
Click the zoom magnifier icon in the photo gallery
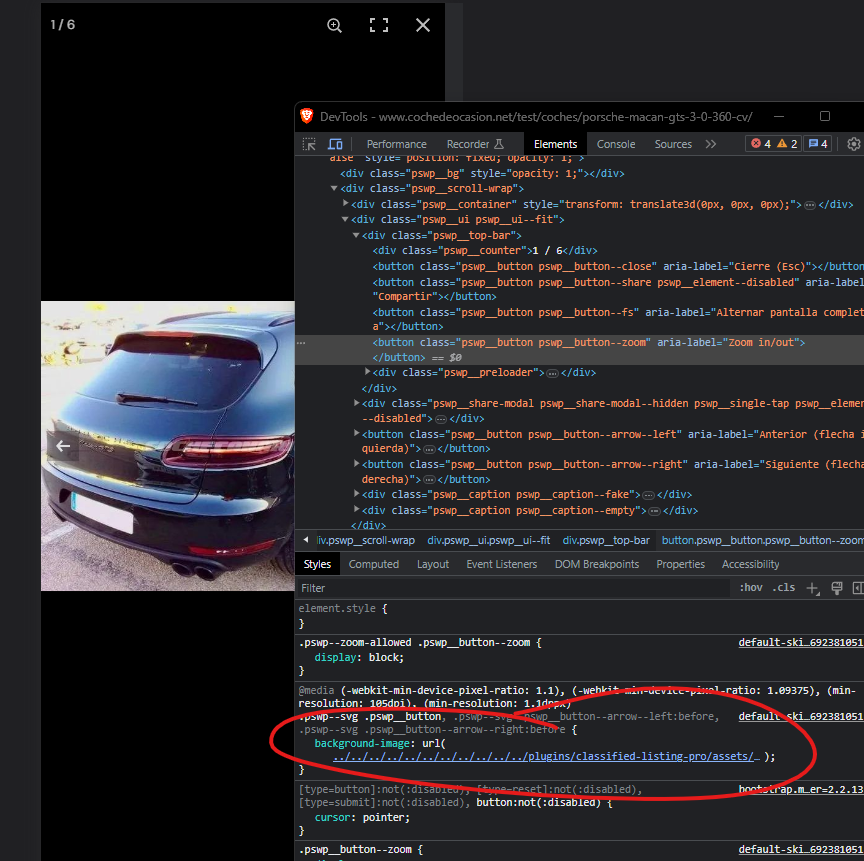pos(334,25)
